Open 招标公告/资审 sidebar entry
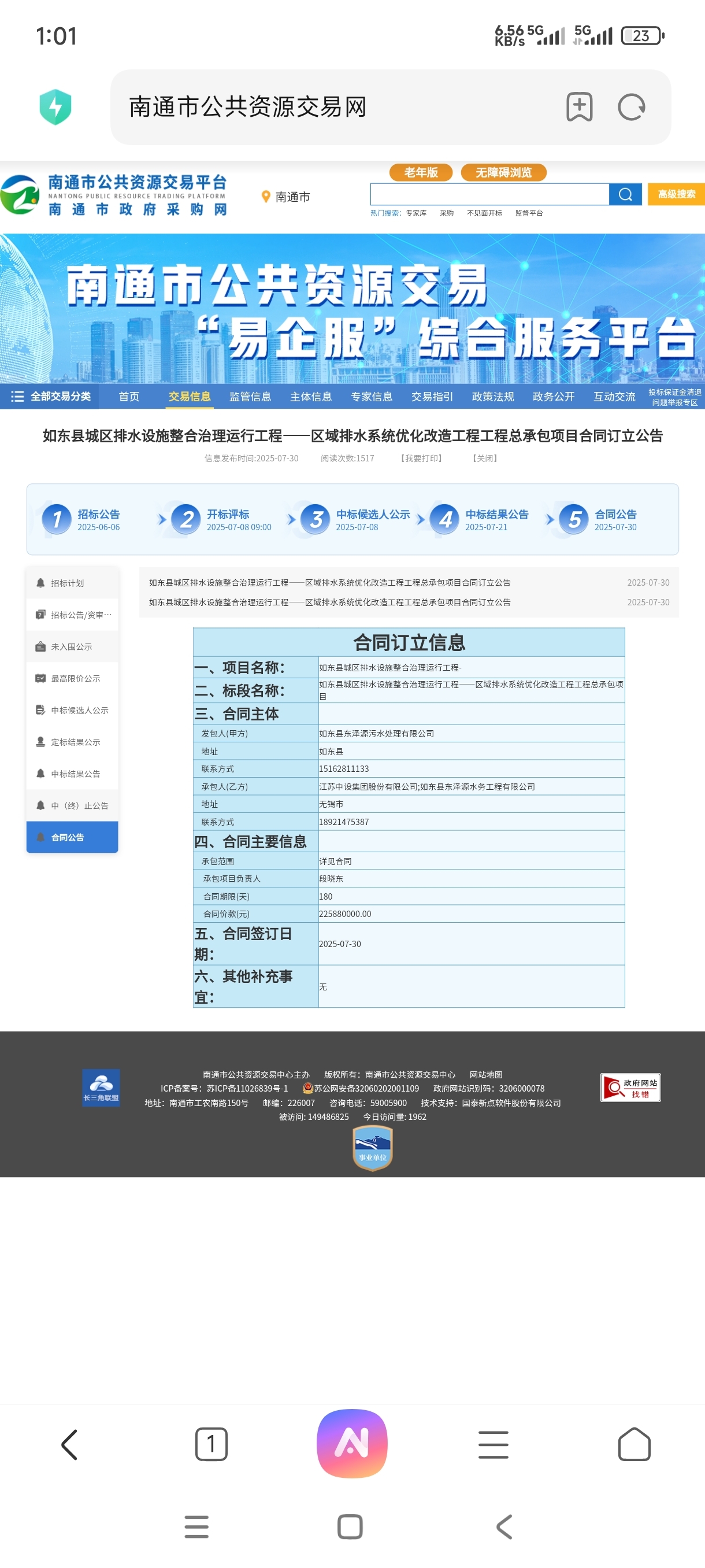The image size is (705, 1568). (72, 615)
